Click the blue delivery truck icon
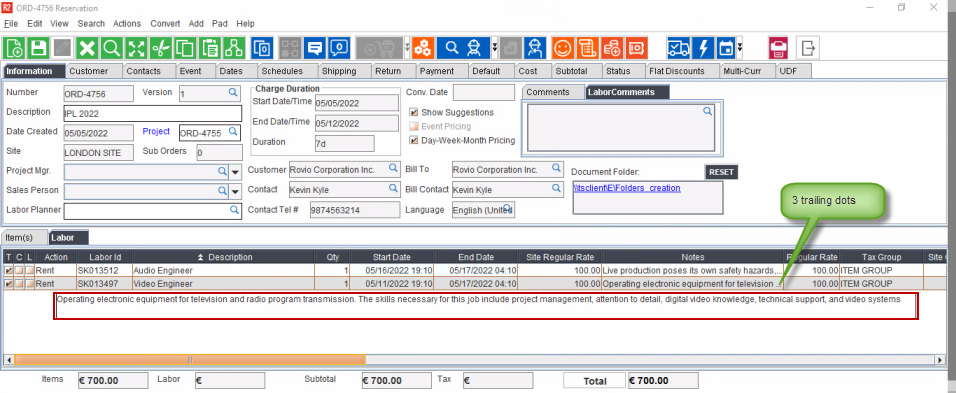 pos(678,48)
